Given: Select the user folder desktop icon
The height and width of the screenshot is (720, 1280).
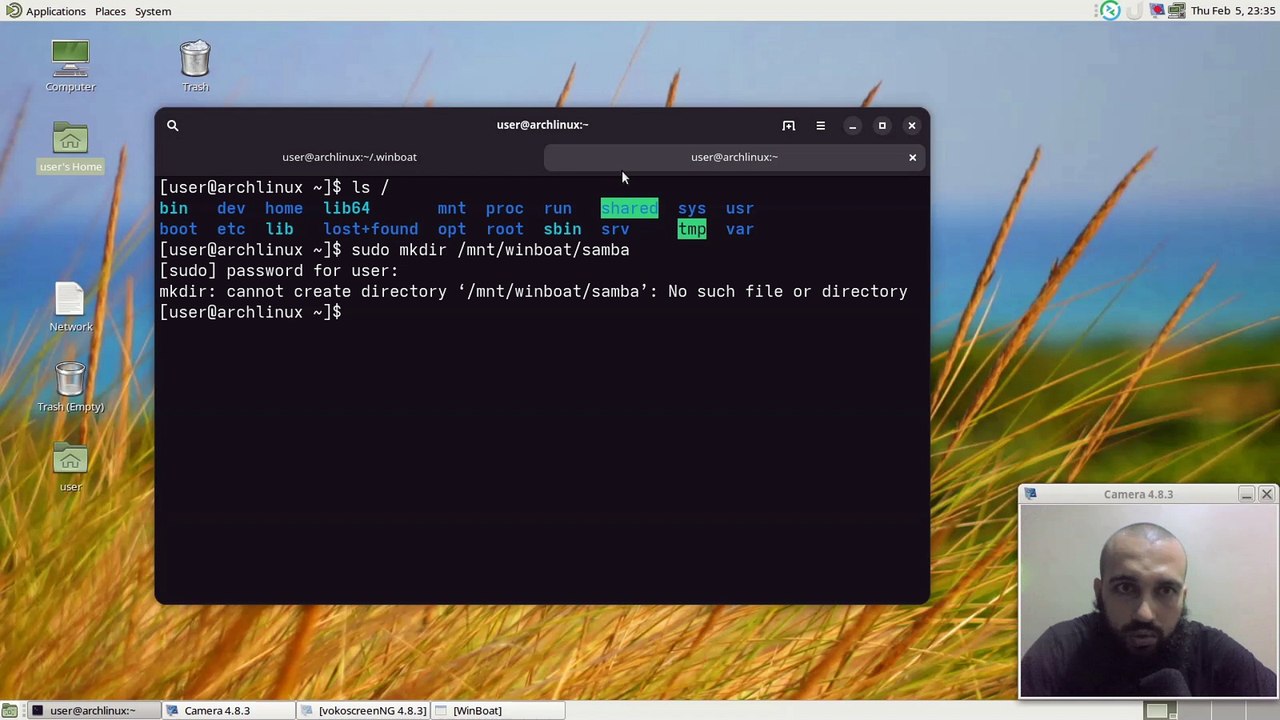Looking at the screenshot, I should coord(70,467).
